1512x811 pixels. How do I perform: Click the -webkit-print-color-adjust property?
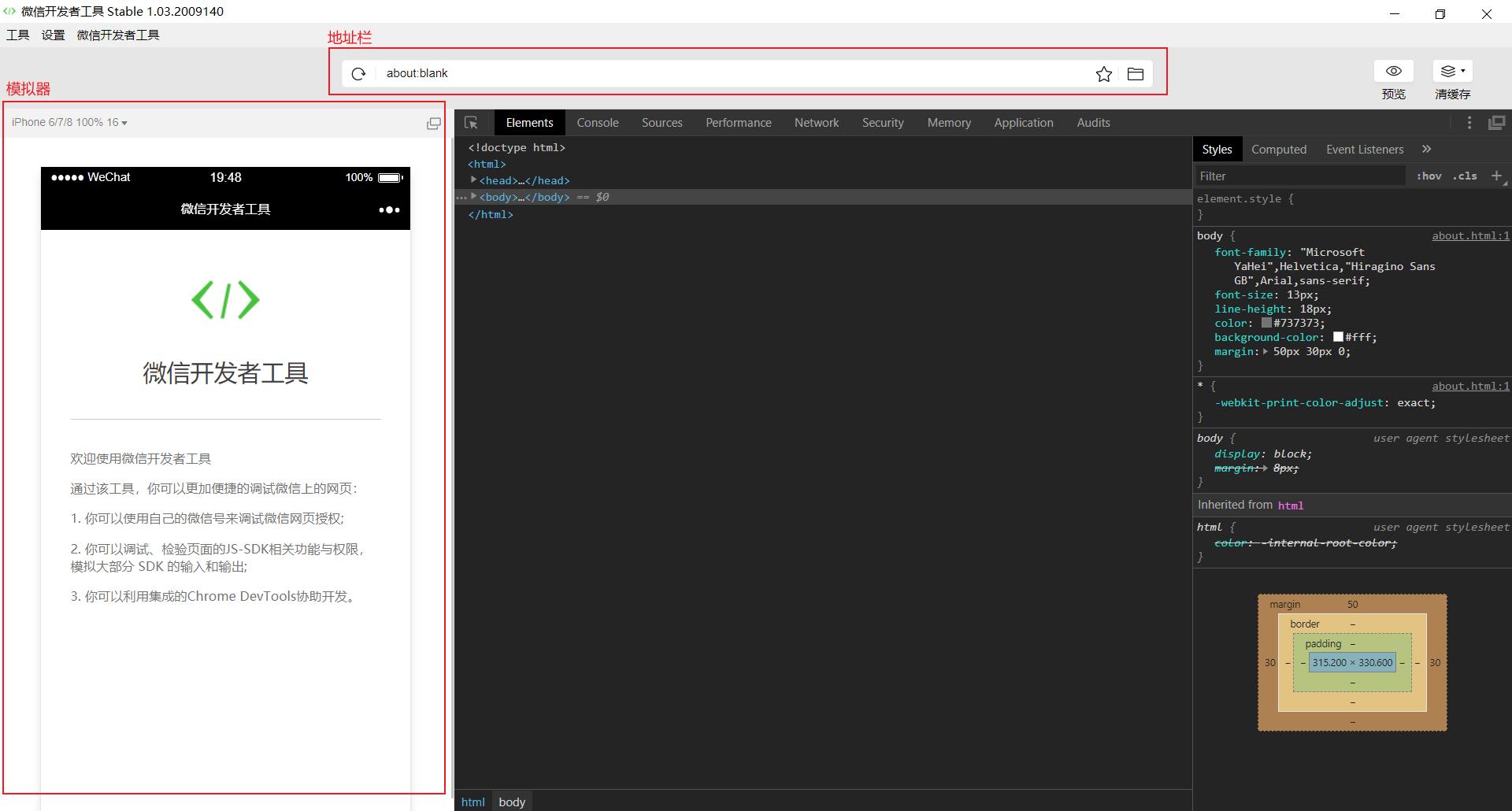pyautogui.click(x=1299, y=402)
